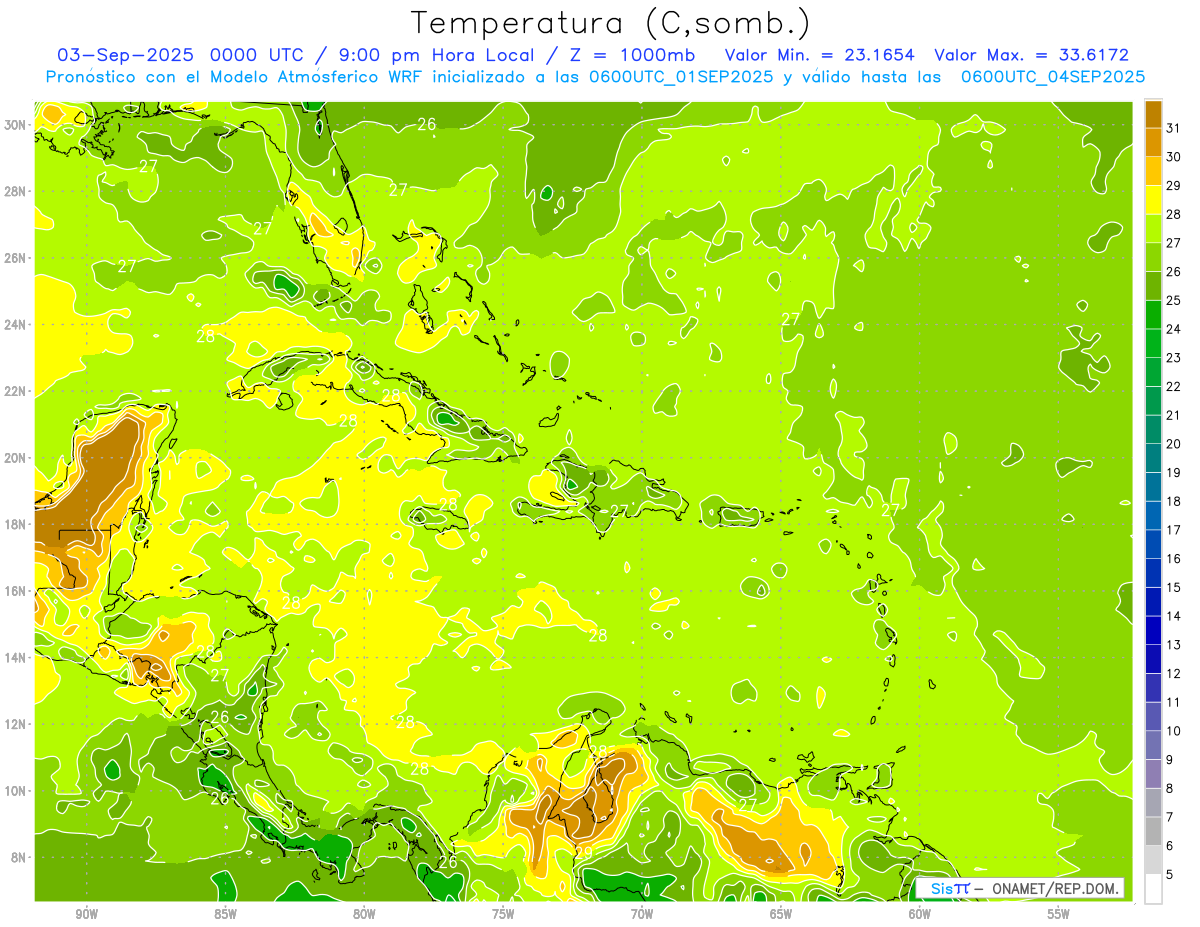Click the longitude label '75W'
Screen dimensions: 1200x927
504,914
